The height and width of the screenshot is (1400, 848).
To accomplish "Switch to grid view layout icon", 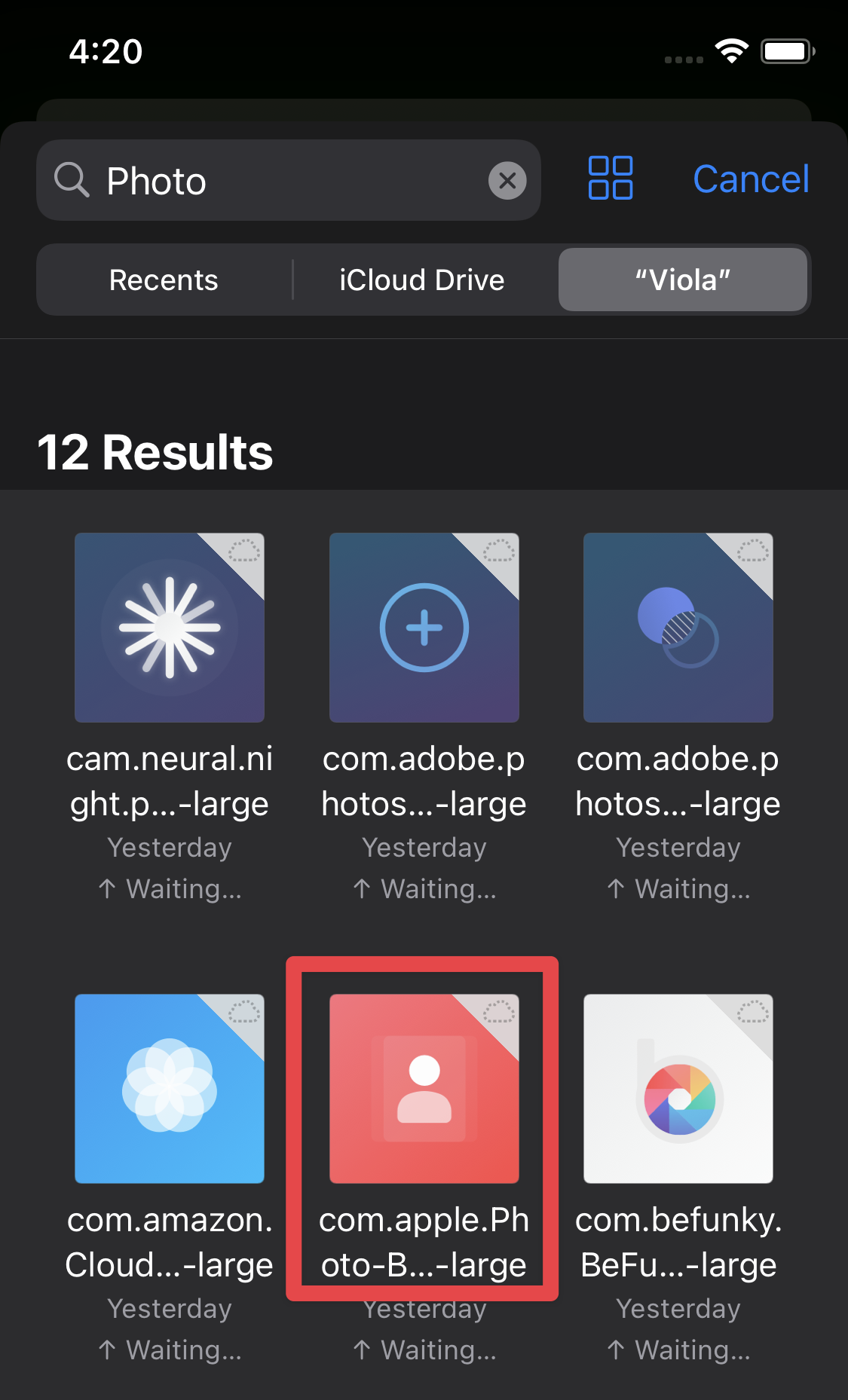I will (610, 179).
